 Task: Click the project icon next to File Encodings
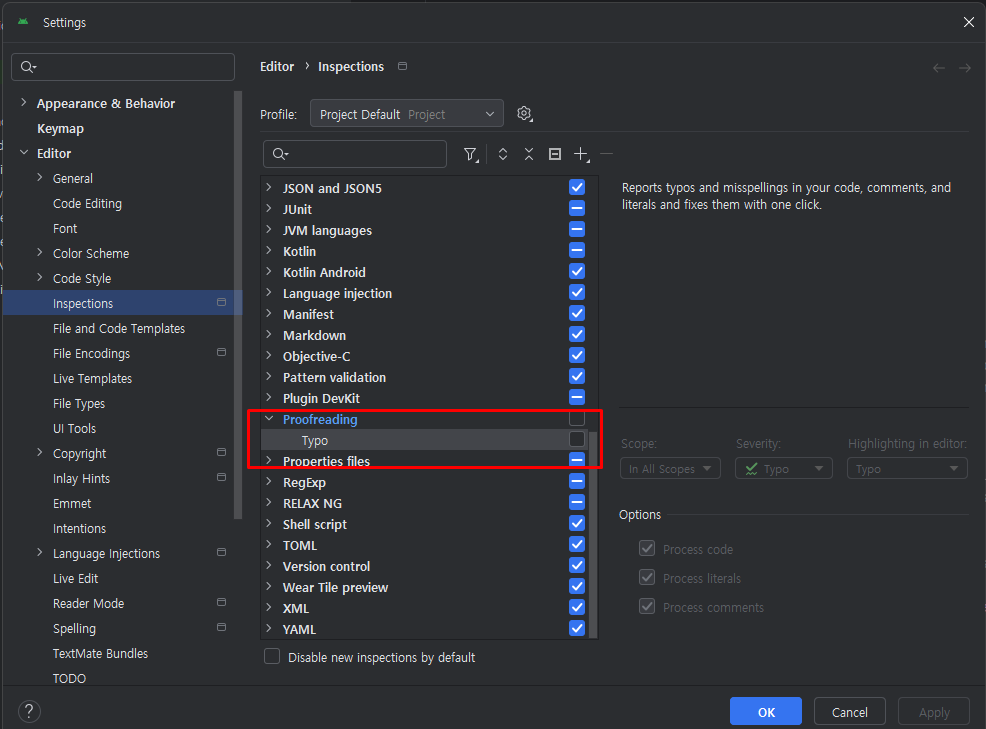(x=221, y=352)
